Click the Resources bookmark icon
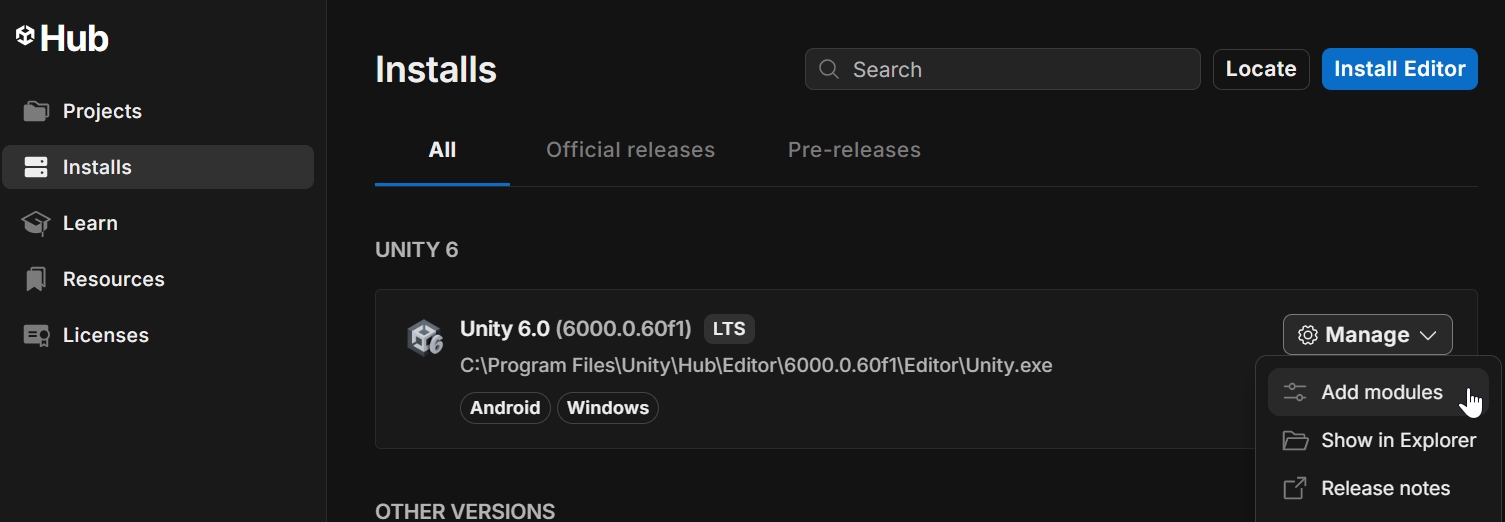 pos(36,279)
